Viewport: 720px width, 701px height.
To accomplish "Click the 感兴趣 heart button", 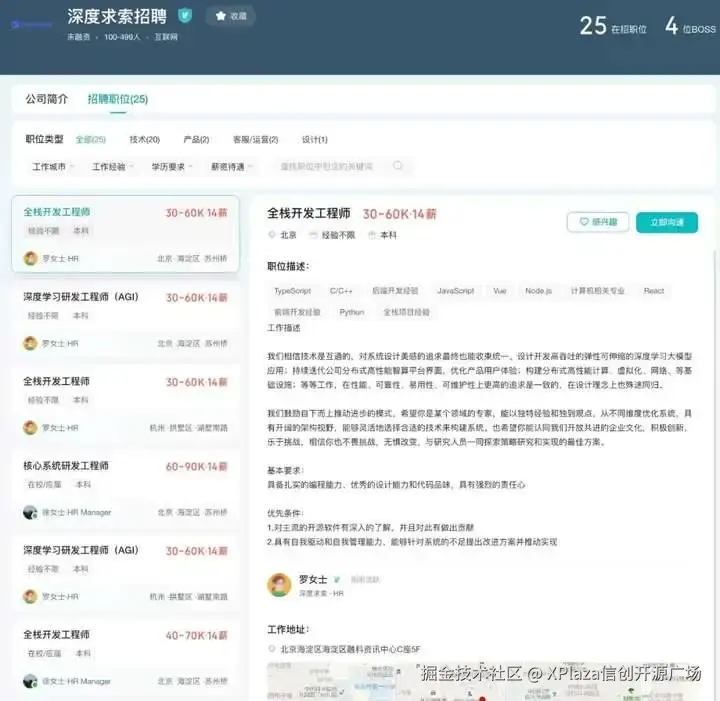I will (598, 222).
